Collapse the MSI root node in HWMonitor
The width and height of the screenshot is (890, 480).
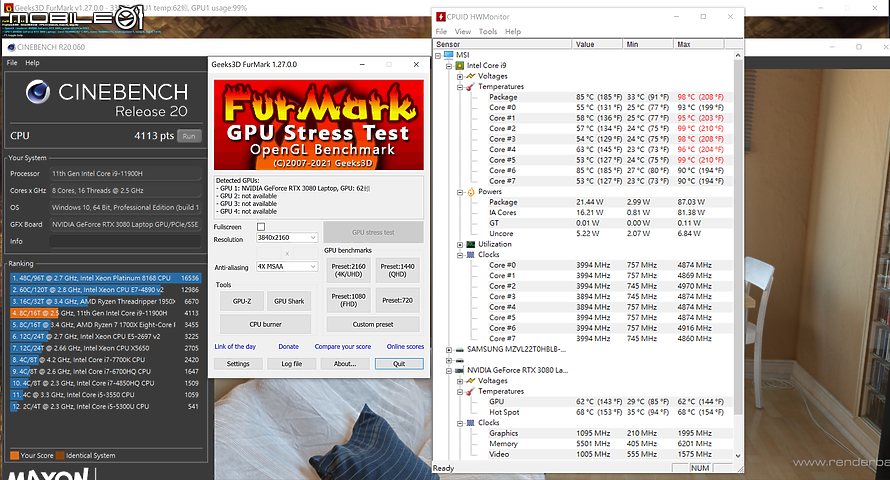pos(438,55)
